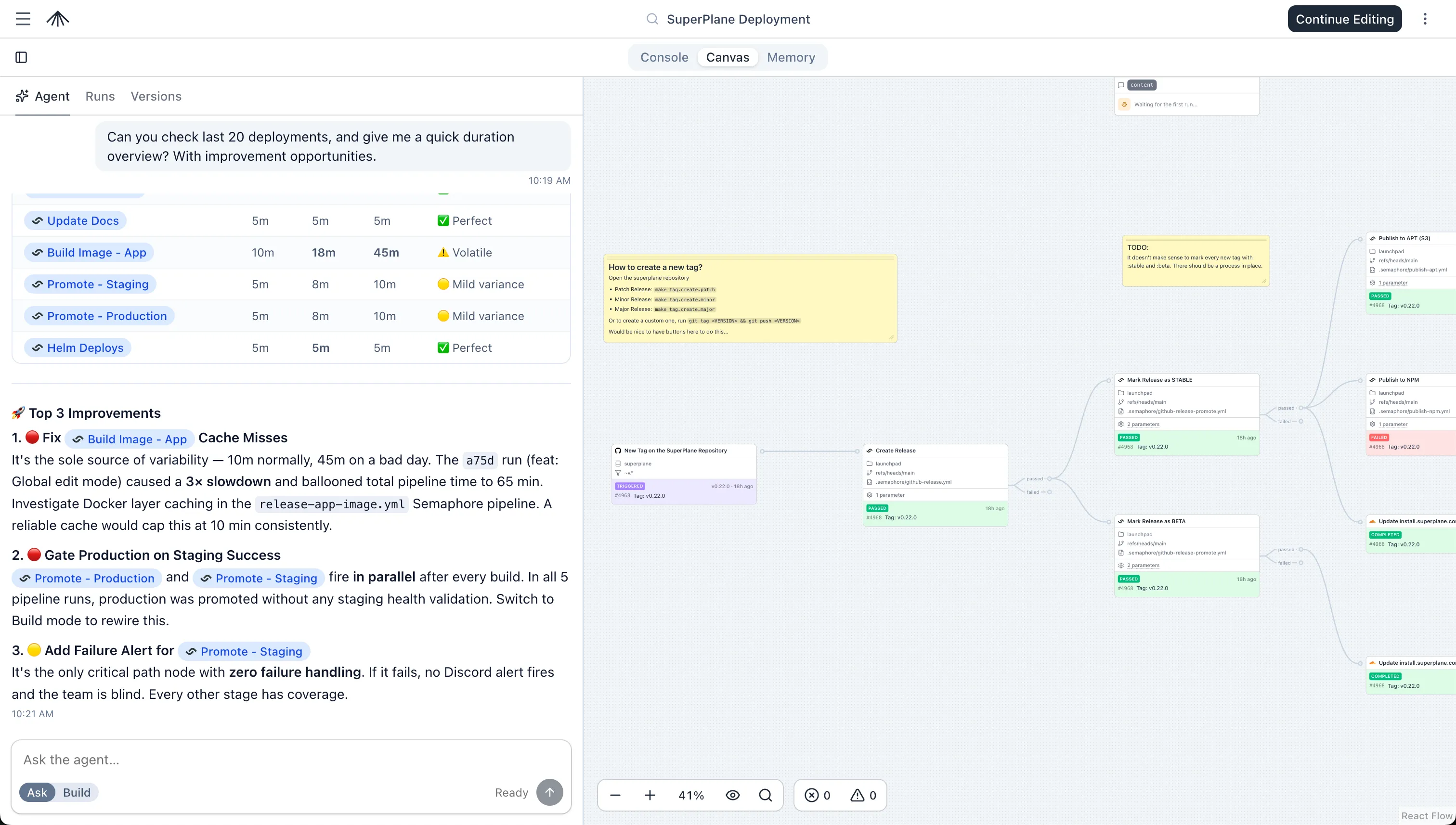Switch to the Console tab
1456x825 pixels.
664,57
